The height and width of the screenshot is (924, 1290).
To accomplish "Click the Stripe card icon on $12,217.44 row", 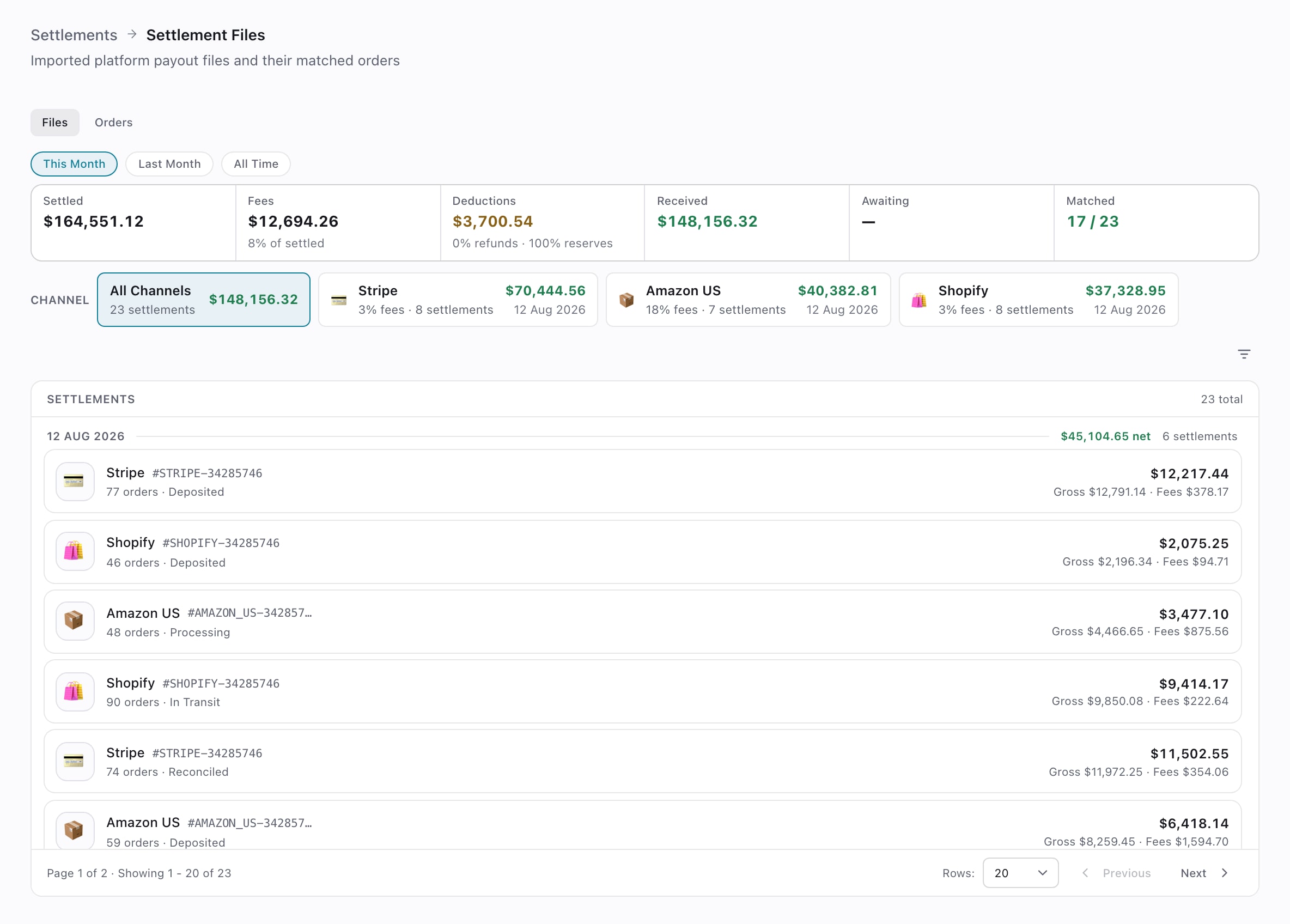I will click(75, 482).
